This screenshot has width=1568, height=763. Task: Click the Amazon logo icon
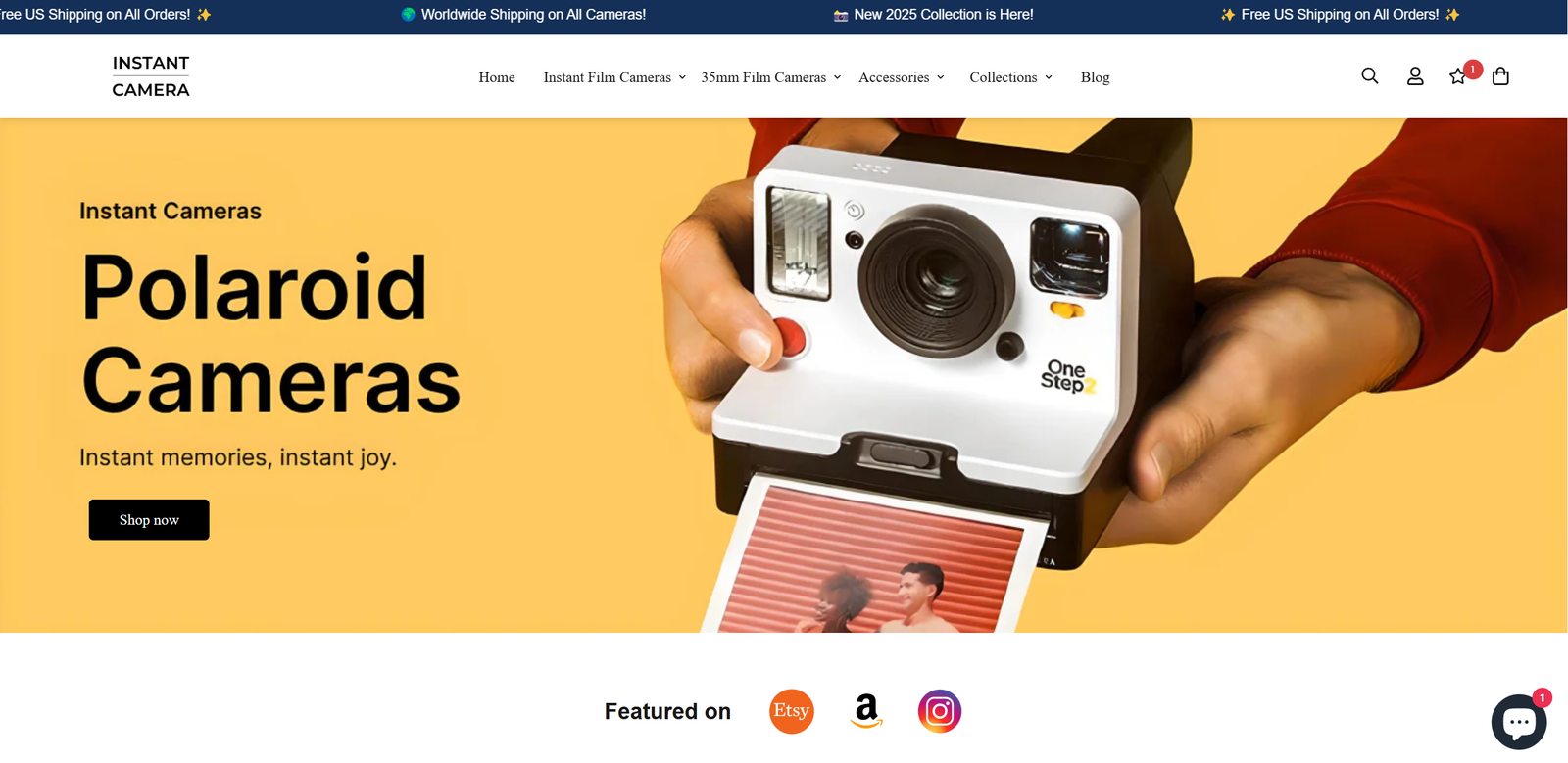[866, 711]
